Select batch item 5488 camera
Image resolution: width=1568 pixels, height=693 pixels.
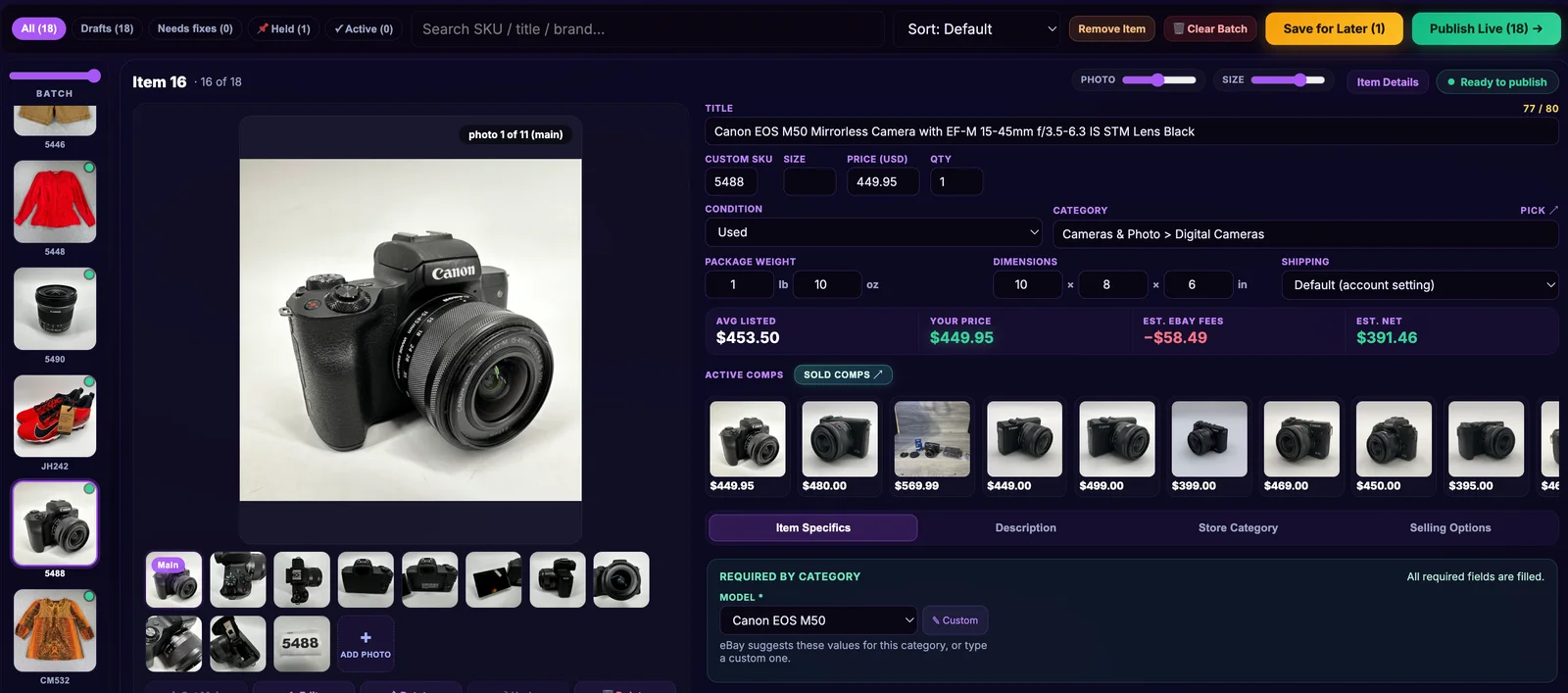tap(55, 523)
